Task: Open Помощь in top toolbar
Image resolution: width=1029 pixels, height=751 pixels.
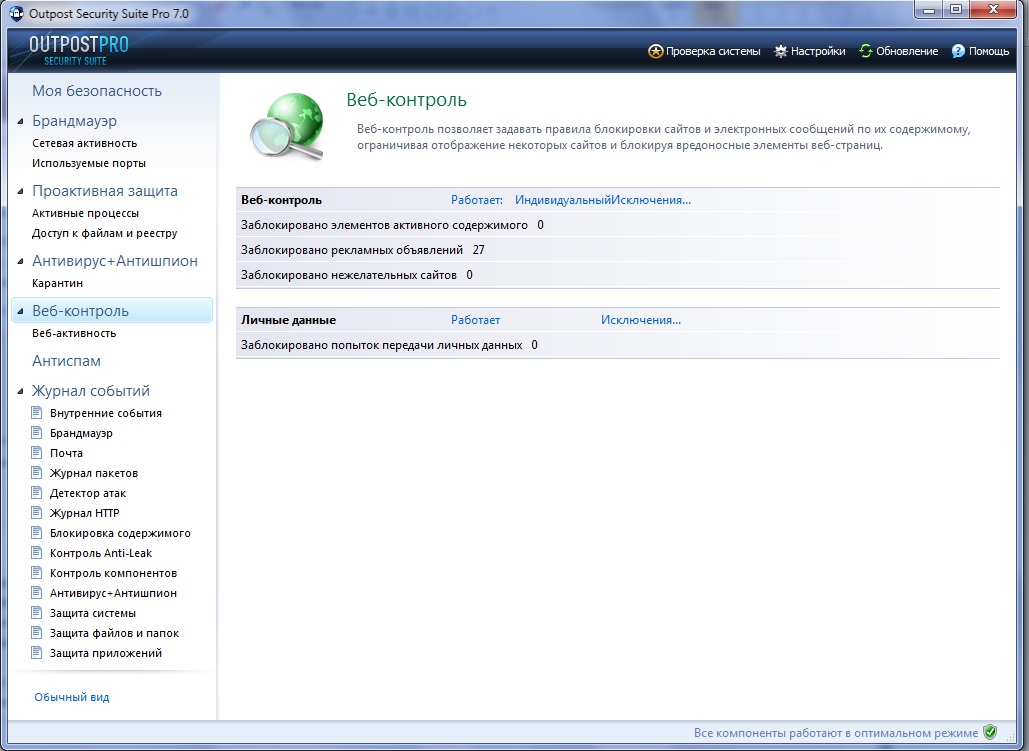Action: [x=989, y=51]
